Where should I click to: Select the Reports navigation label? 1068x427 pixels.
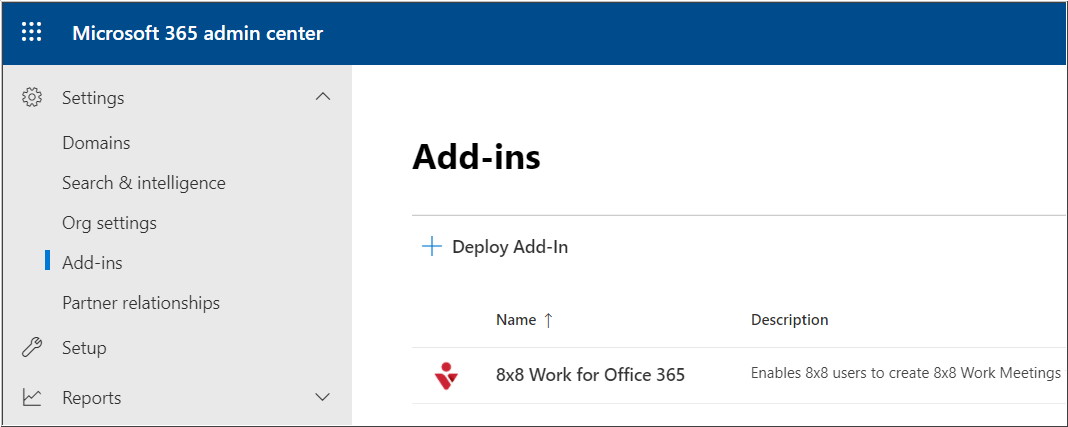91,398
